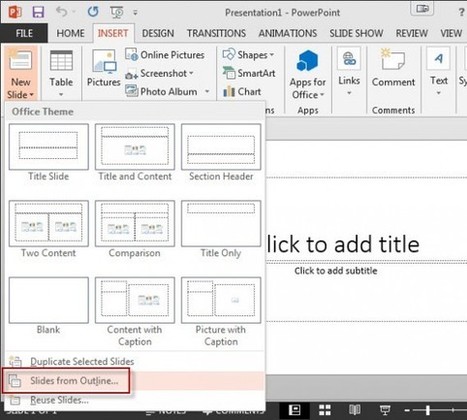
Task: Open the SLIDE SHOW tab
Action: pos(356,33)
